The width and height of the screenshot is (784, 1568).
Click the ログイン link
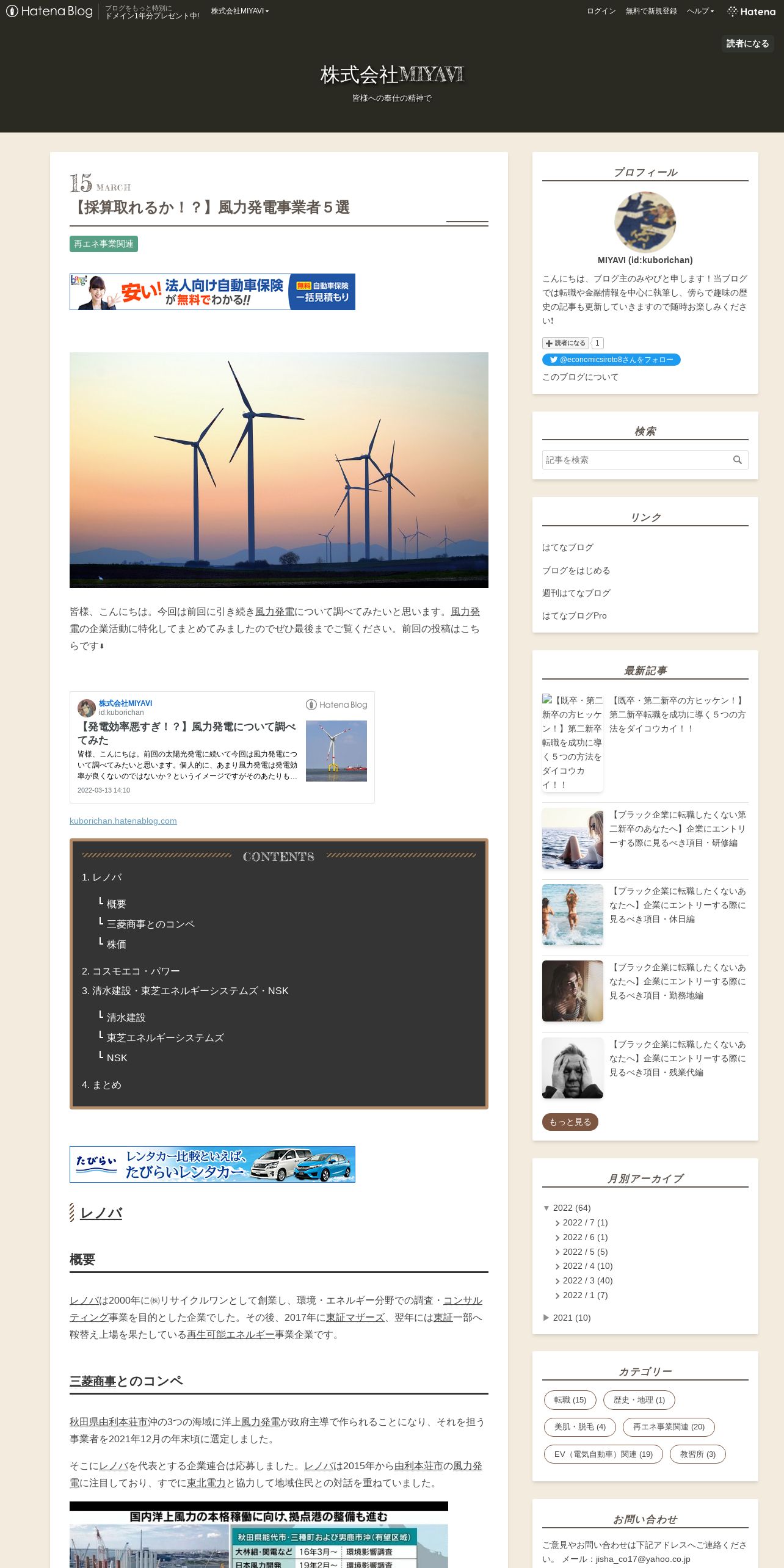tap(601, 11)
